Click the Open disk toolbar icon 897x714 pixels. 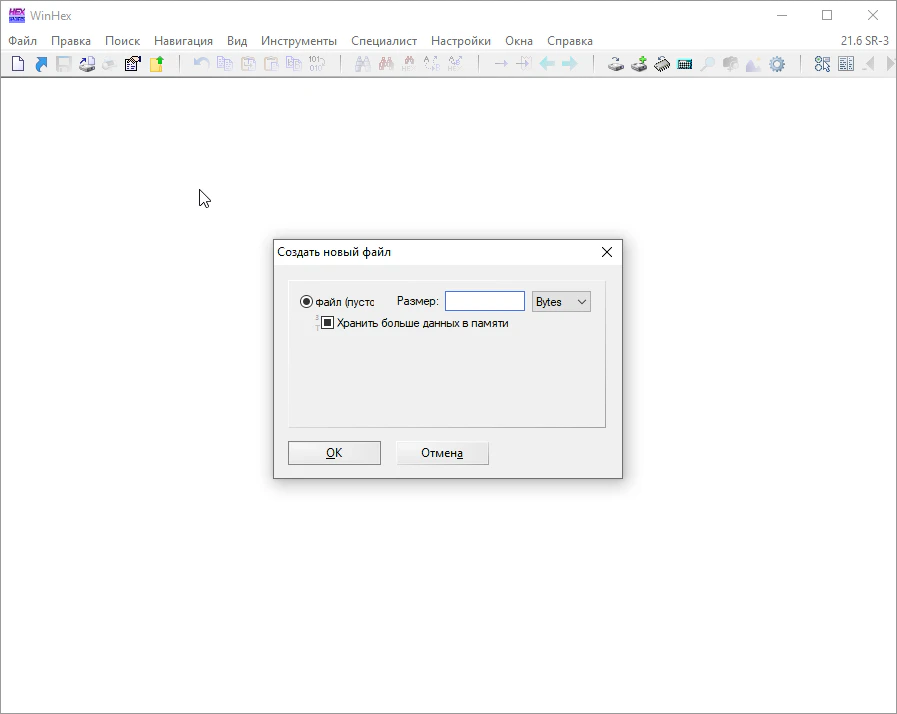point(617,64)
